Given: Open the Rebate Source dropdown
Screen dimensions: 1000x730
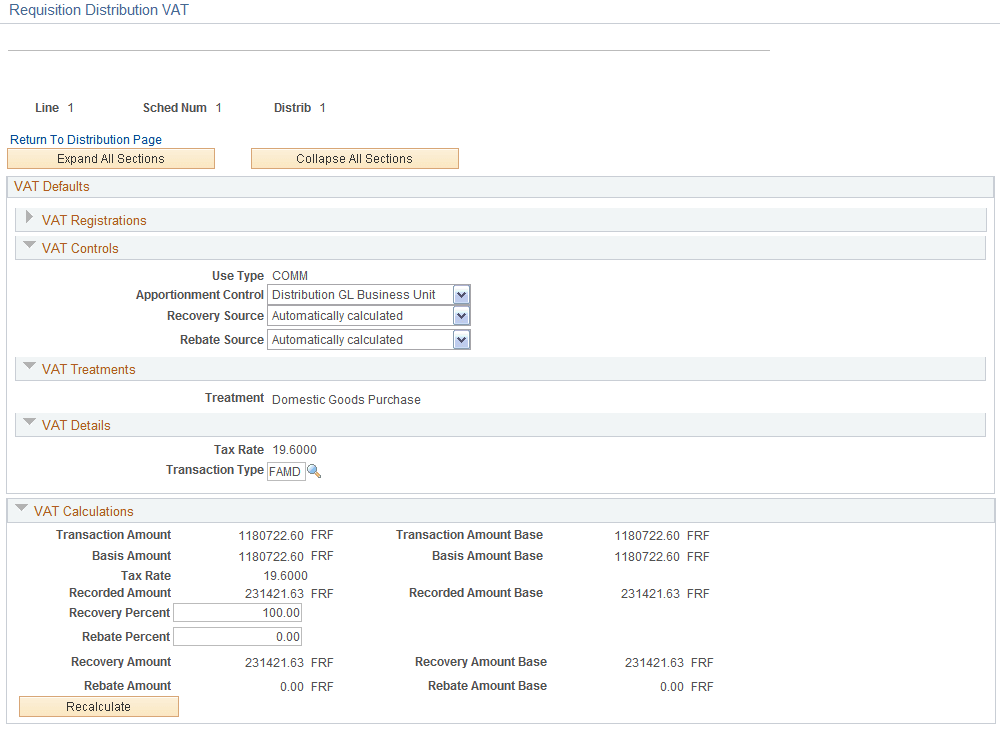Looking at the screenshot, I should (461, 340).
